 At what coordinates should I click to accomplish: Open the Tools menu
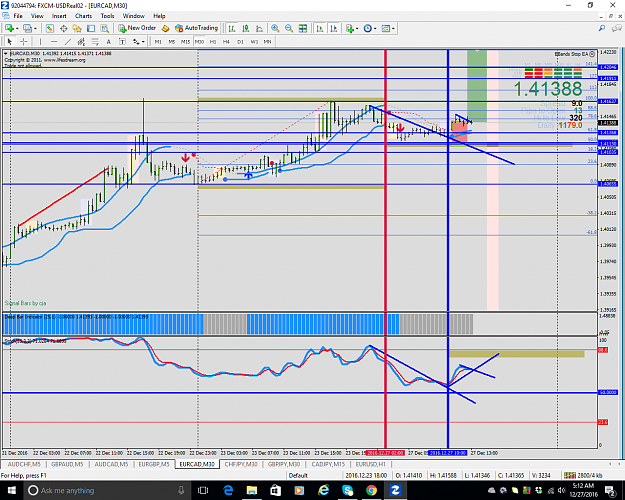(x=107, y=16)
